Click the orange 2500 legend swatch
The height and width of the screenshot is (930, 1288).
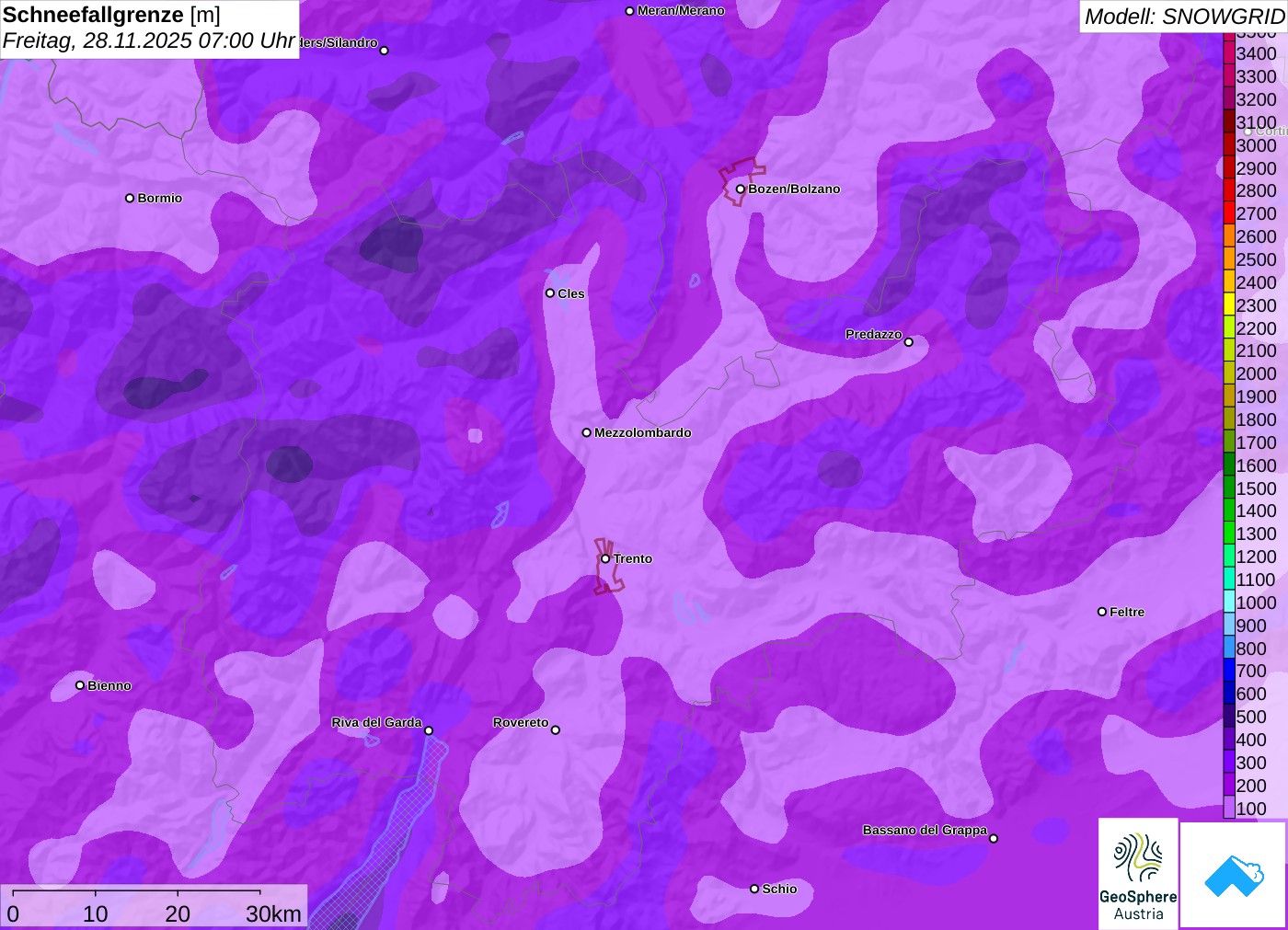pyautogui.click(x=1229, y=259)
